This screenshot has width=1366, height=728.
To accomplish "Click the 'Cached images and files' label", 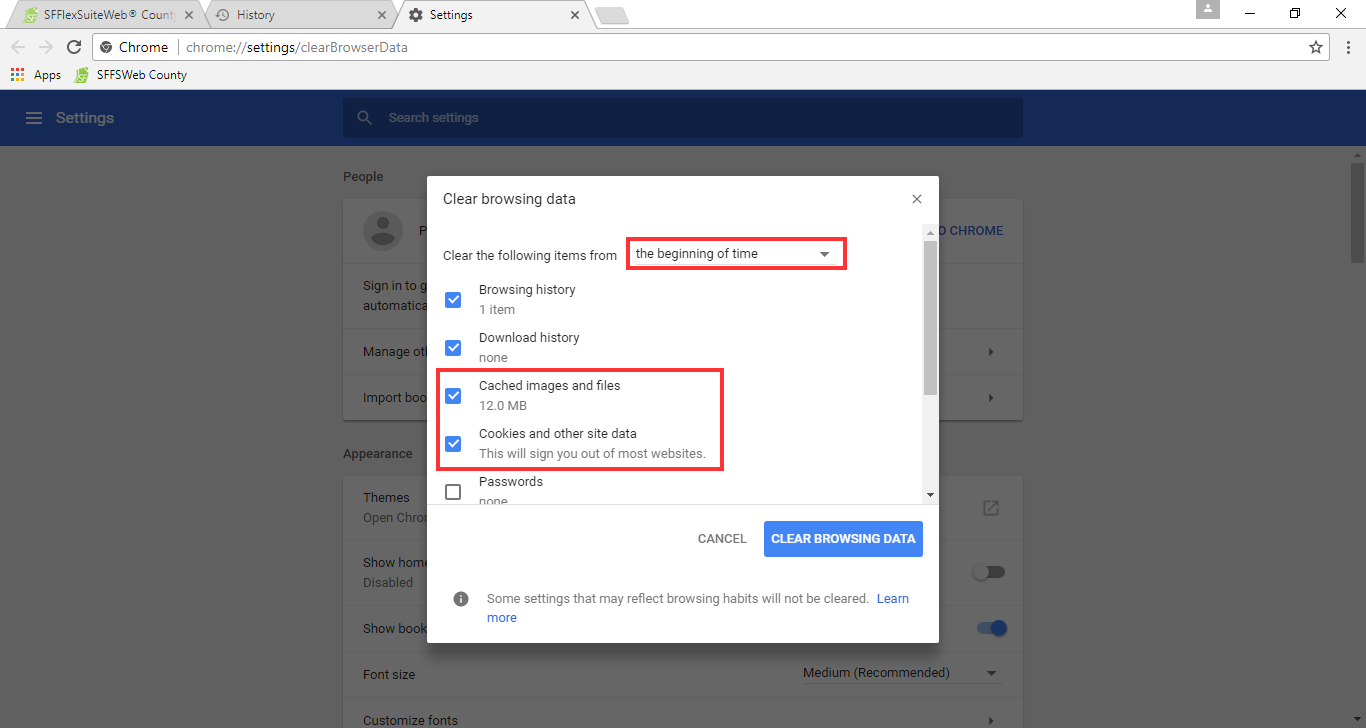I will (x=550, y=386).
